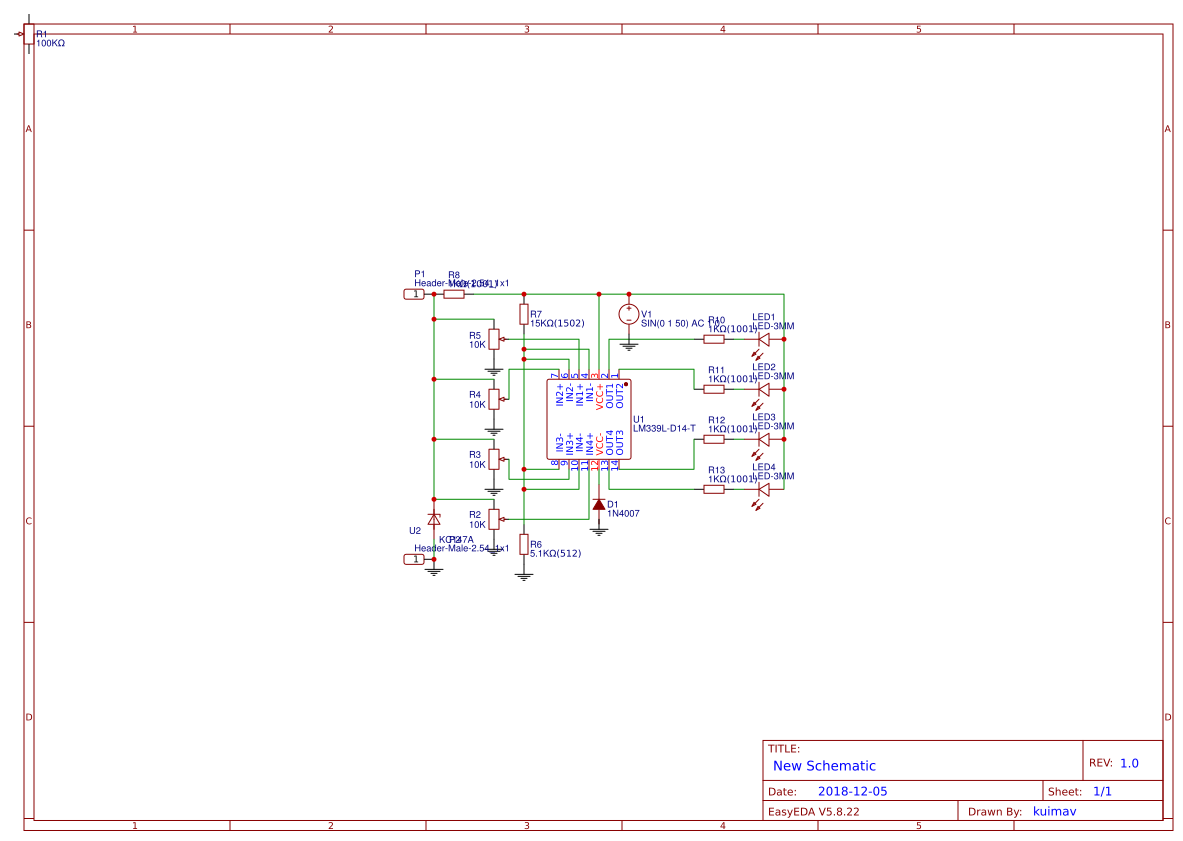Image resolution: width=1183 pixels, height=841 pixels.
Task: Click the drawn-by name kuimav
Action: coord(1054,811)
